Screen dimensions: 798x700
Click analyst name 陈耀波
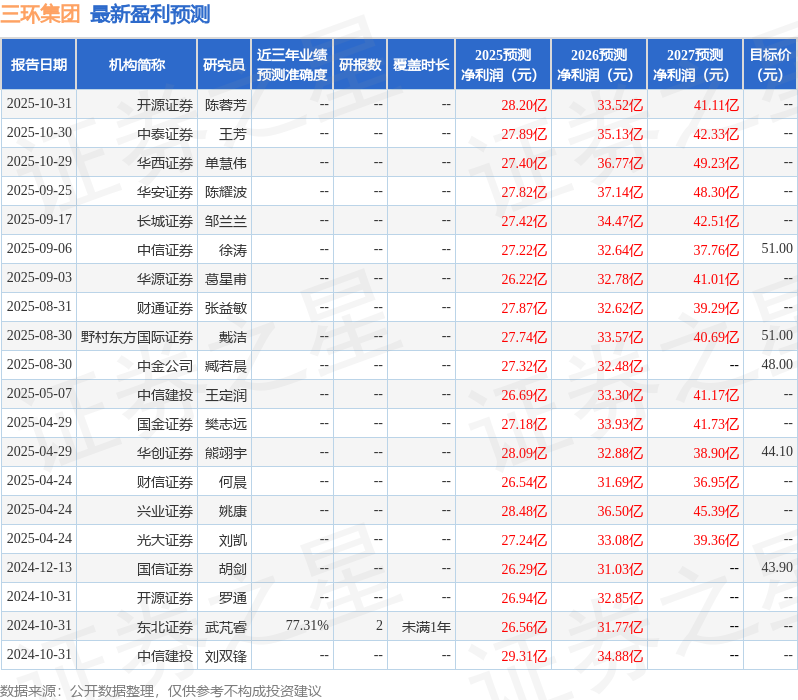[x=226, y=192]
